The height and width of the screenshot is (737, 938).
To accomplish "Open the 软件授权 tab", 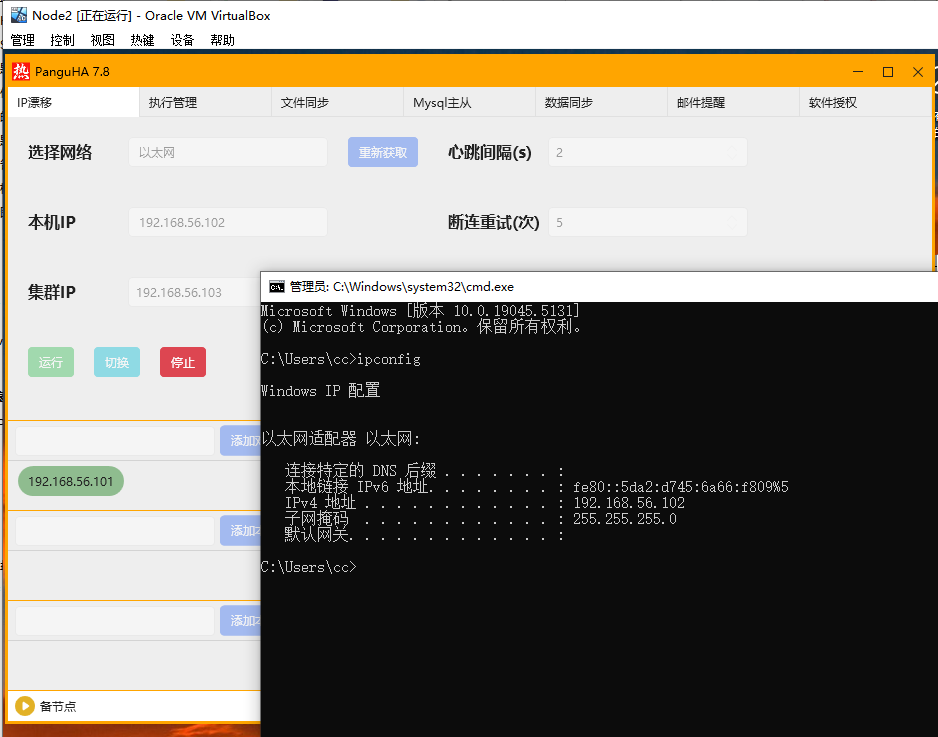I will [x=865, y=102].
